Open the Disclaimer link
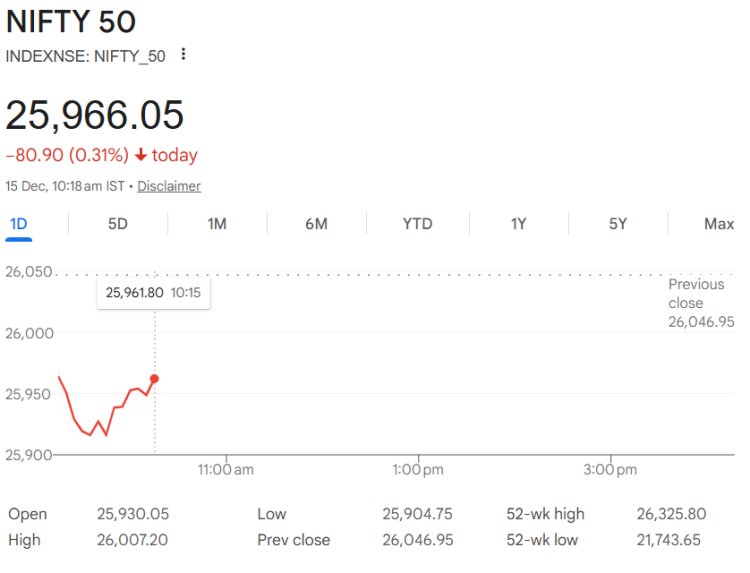This screenshot has width=750, height=573. coord(169,186)
